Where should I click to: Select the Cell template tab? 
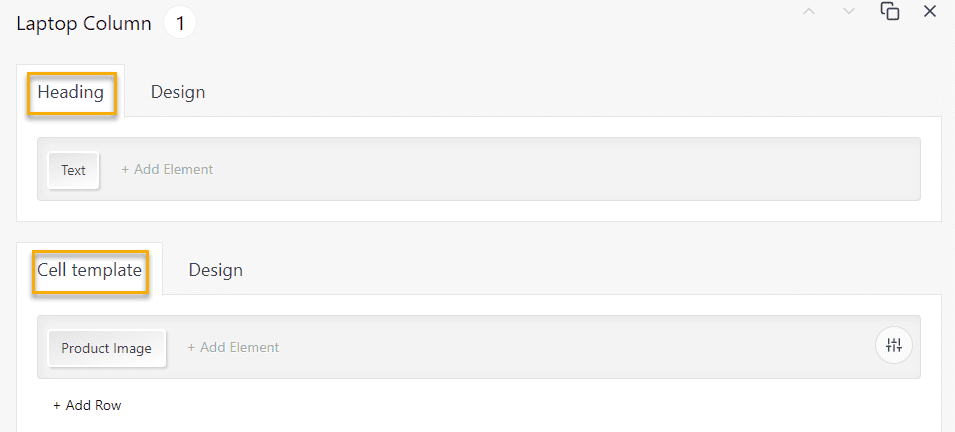coord(90,270)
